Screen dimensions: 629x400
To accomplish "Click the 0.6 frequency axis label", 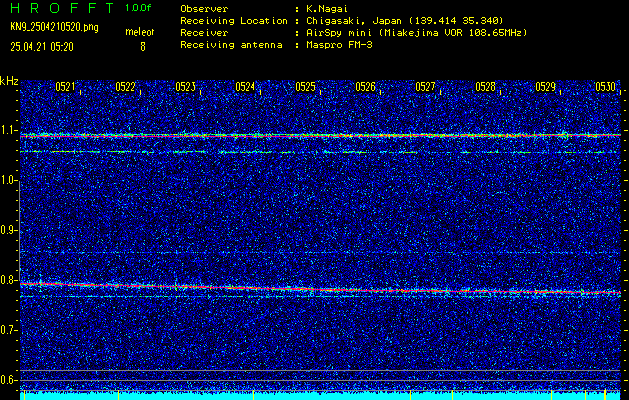I will pyautogui.click(x=9, y=380).
